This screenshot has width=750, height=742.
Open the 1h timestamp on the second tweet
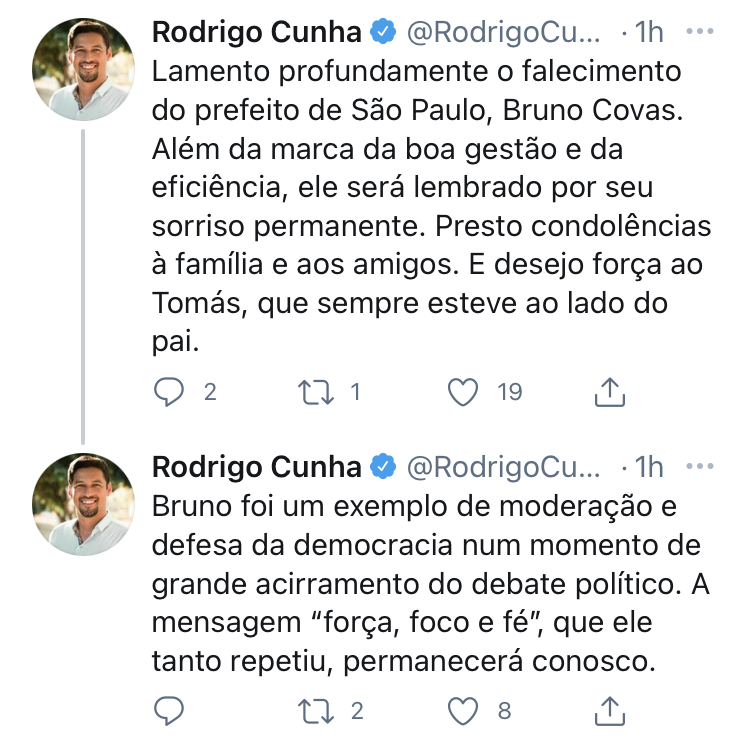(x=649, y=467)
